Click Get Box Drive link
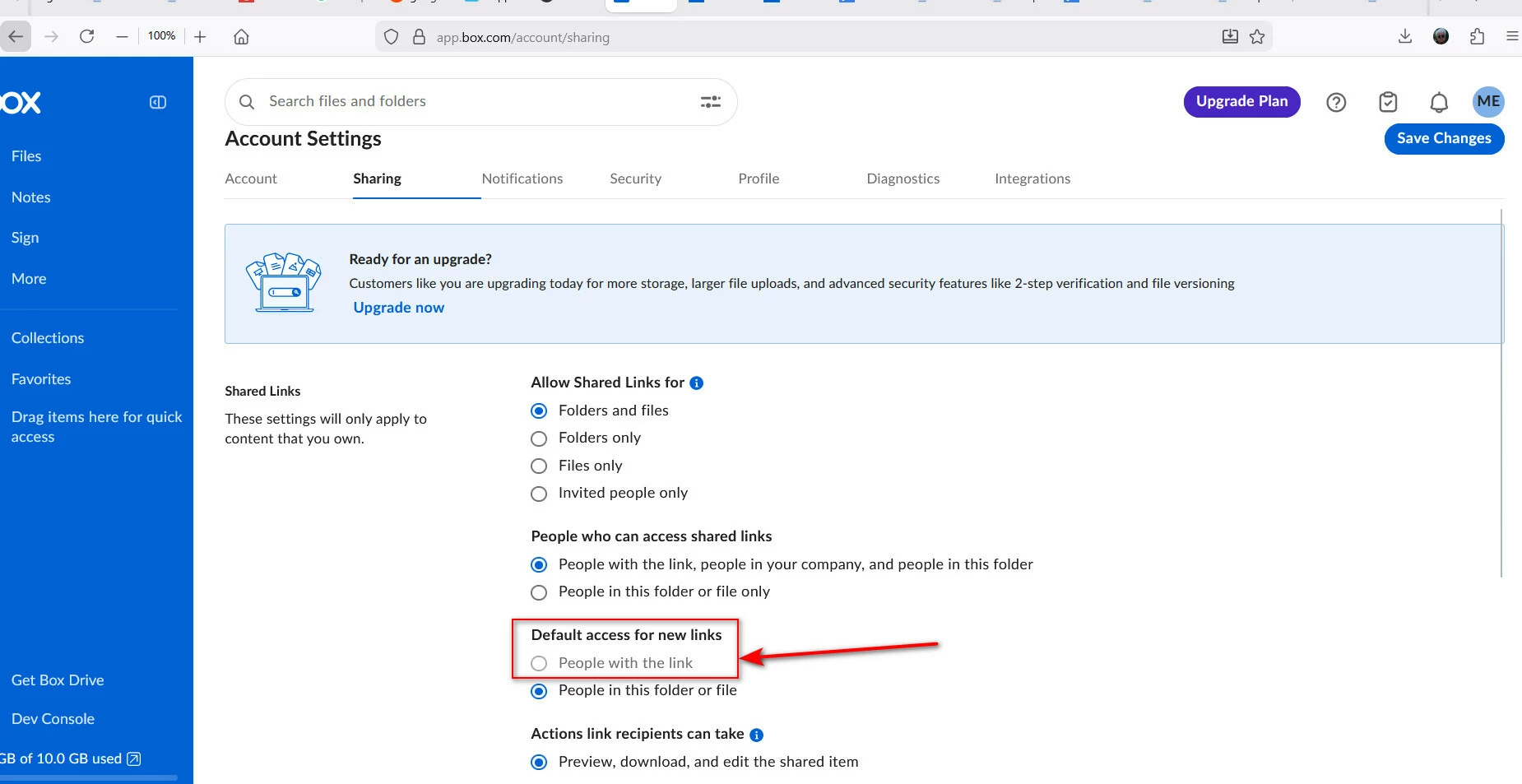 tap(58, 680)
